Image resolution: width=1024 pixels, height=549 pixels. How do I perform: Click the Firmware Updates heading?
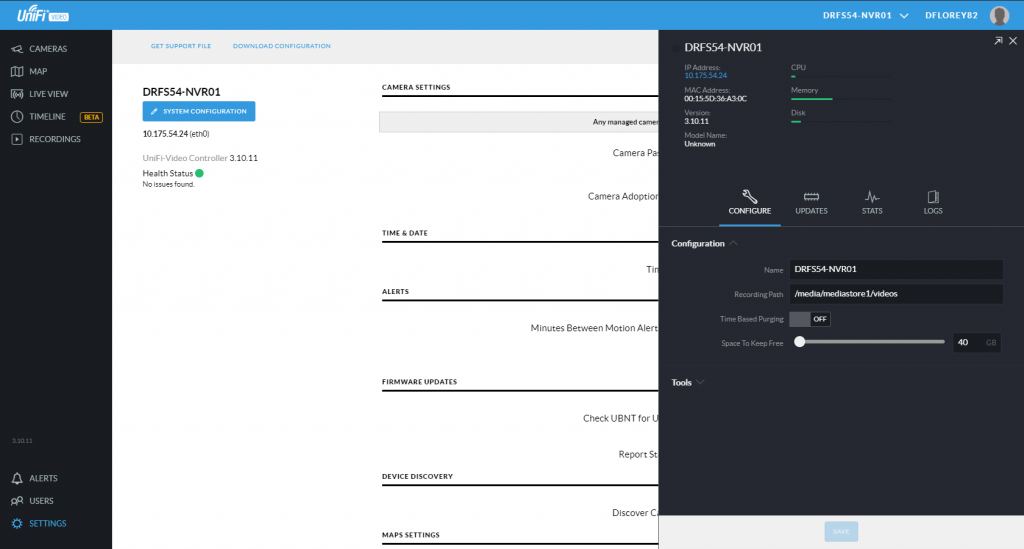click(419, 382)
